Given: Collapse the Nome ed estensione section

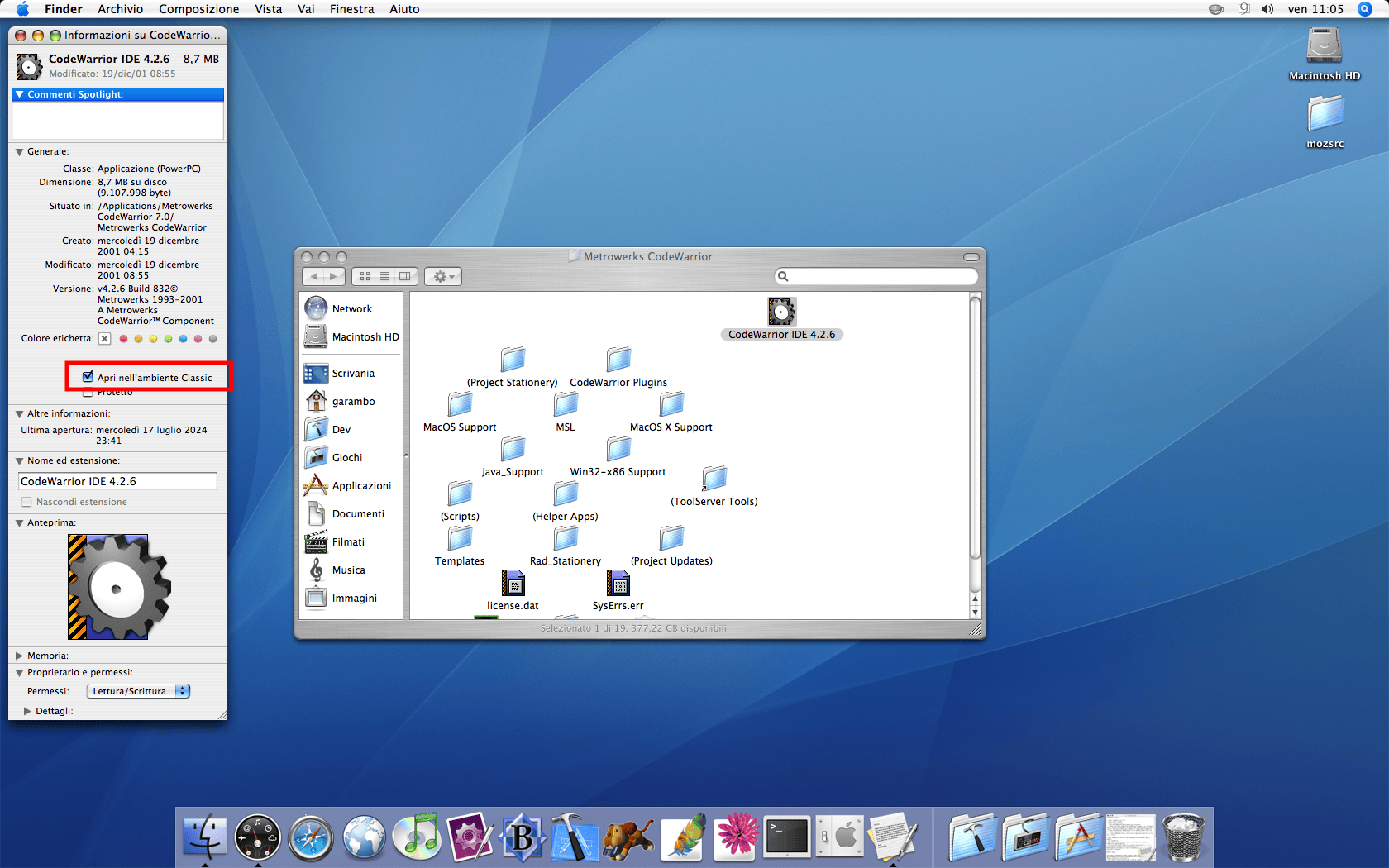Looking at the screenshot, I should coord(19,461).
